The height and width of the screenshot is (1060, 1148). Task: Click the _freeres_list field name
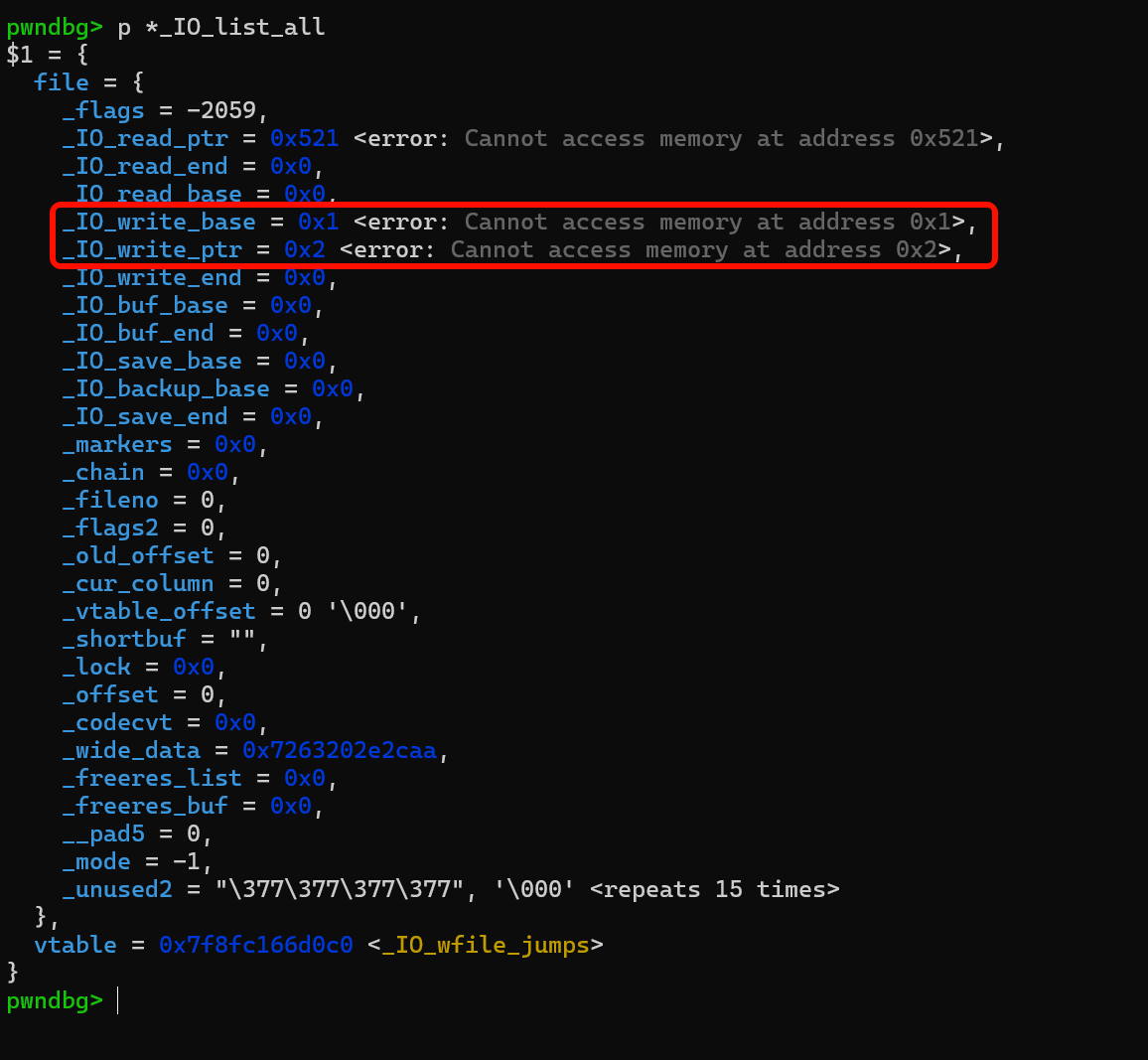click(x=152, y=779)
